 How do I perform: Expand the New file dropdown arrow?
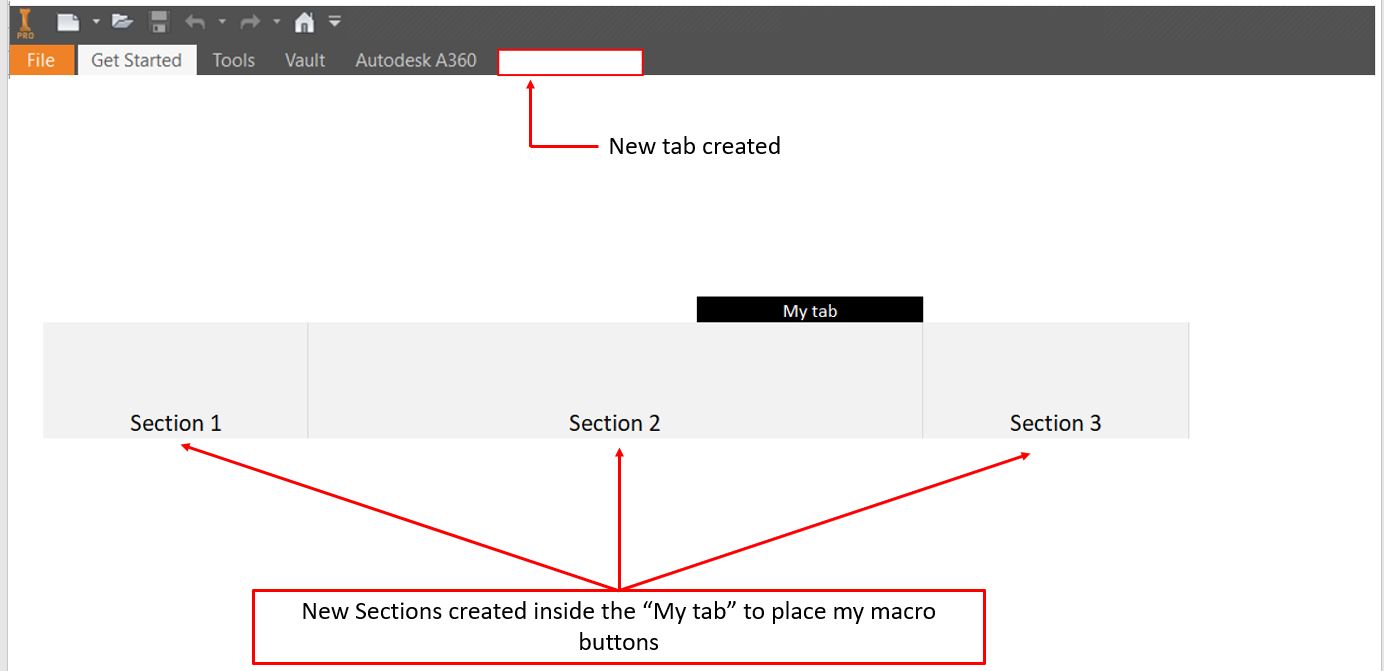(96, 21)
